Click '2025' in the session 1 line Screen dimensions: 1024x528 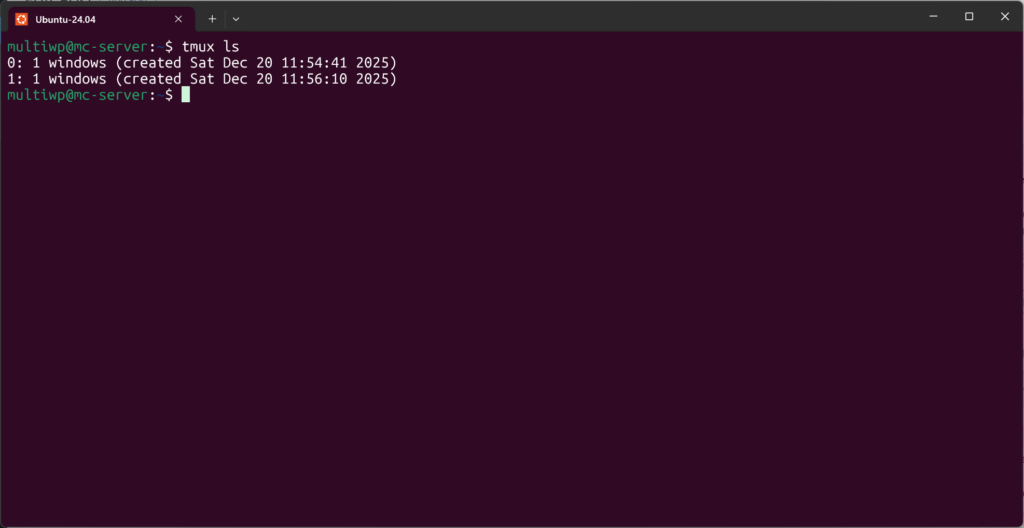[x=372, y=79]
